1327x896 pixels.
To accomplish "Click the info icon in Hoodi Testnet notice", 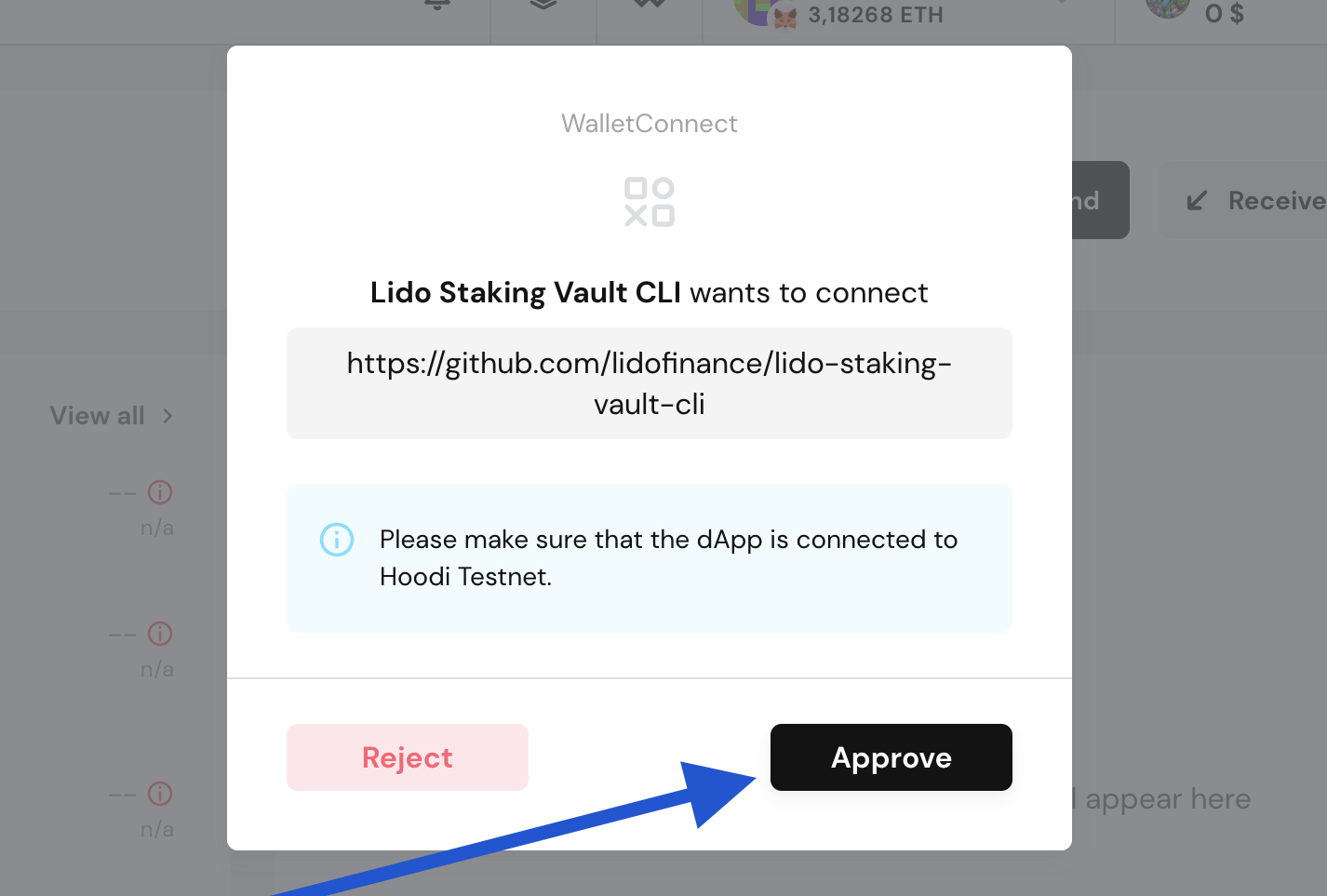I will 337,540.
